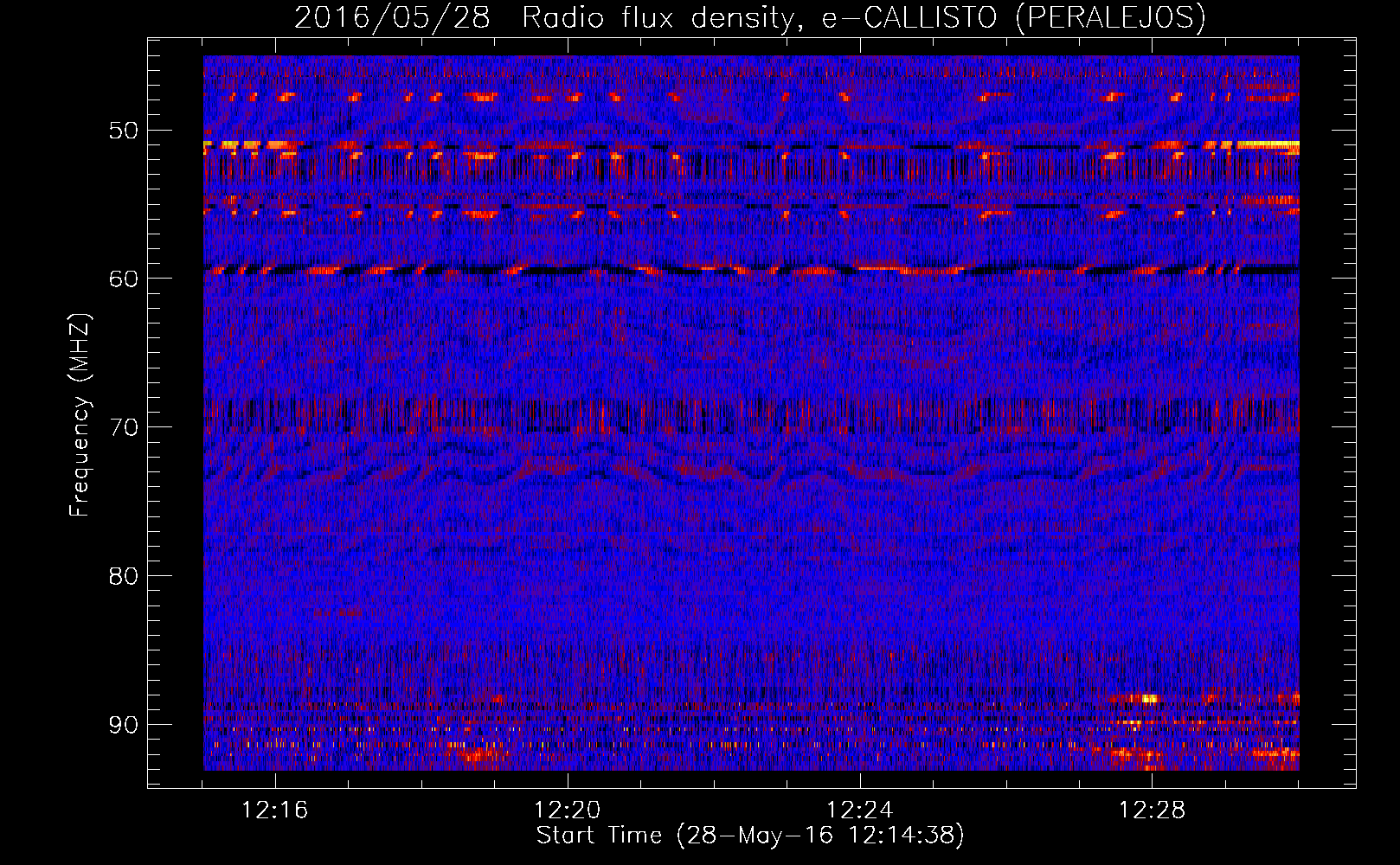Click the 12:28 time tick label
This screenshot has height=865, width=1400.
pos(1152,811)
